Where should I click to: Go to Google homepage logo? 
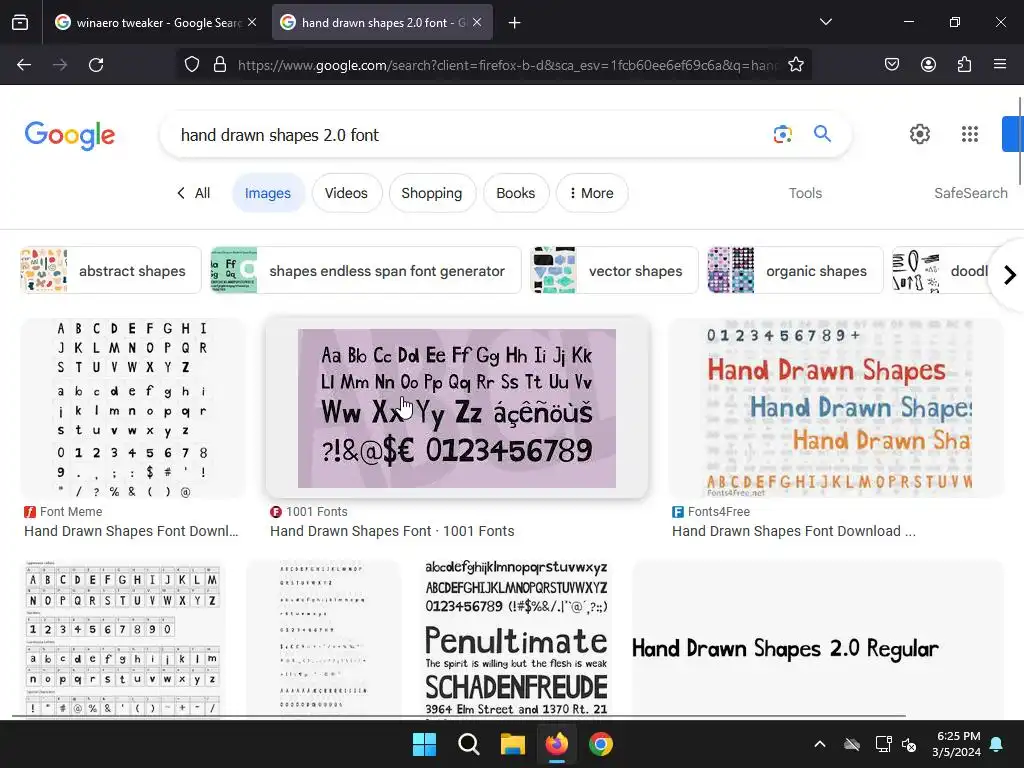click(70, 135)
